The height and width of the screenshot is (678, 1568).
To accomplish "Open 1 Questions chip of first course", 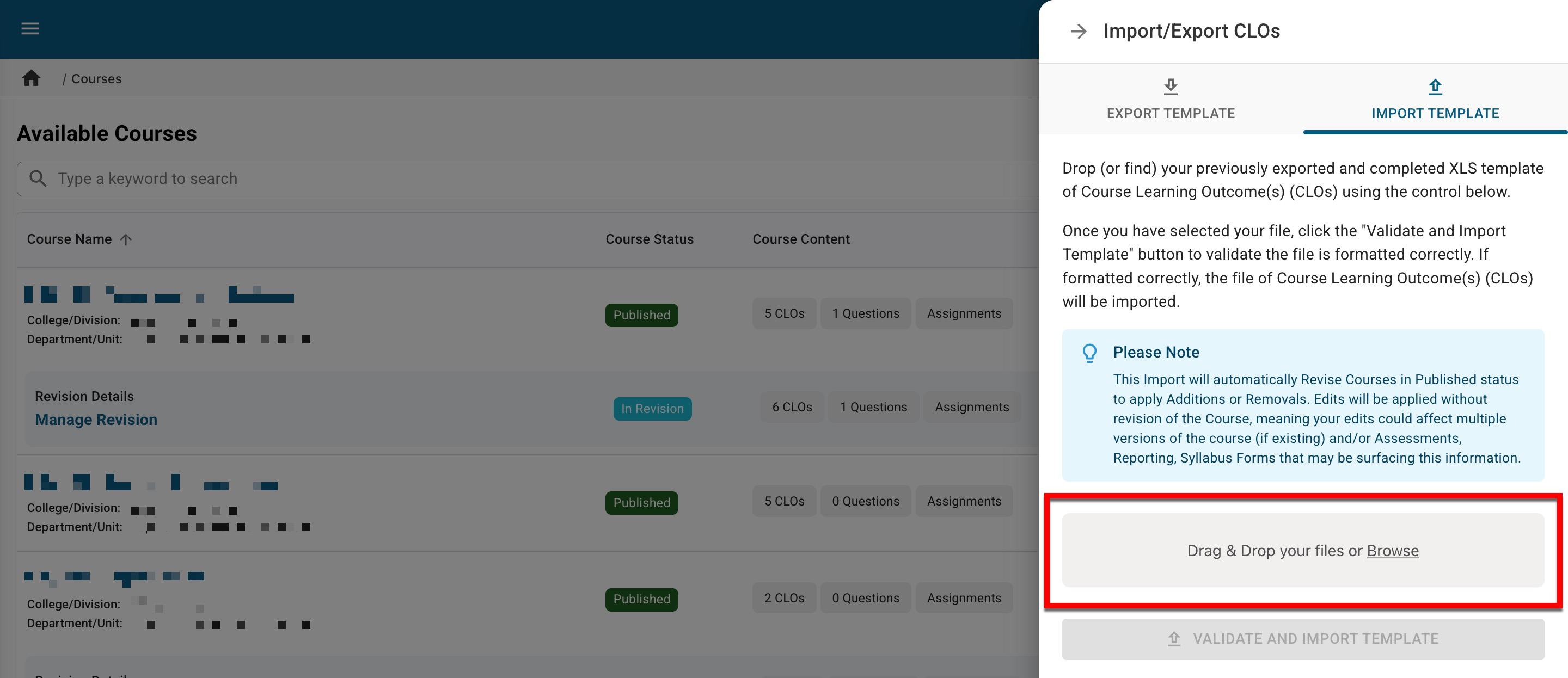I will tap(865, 313).
